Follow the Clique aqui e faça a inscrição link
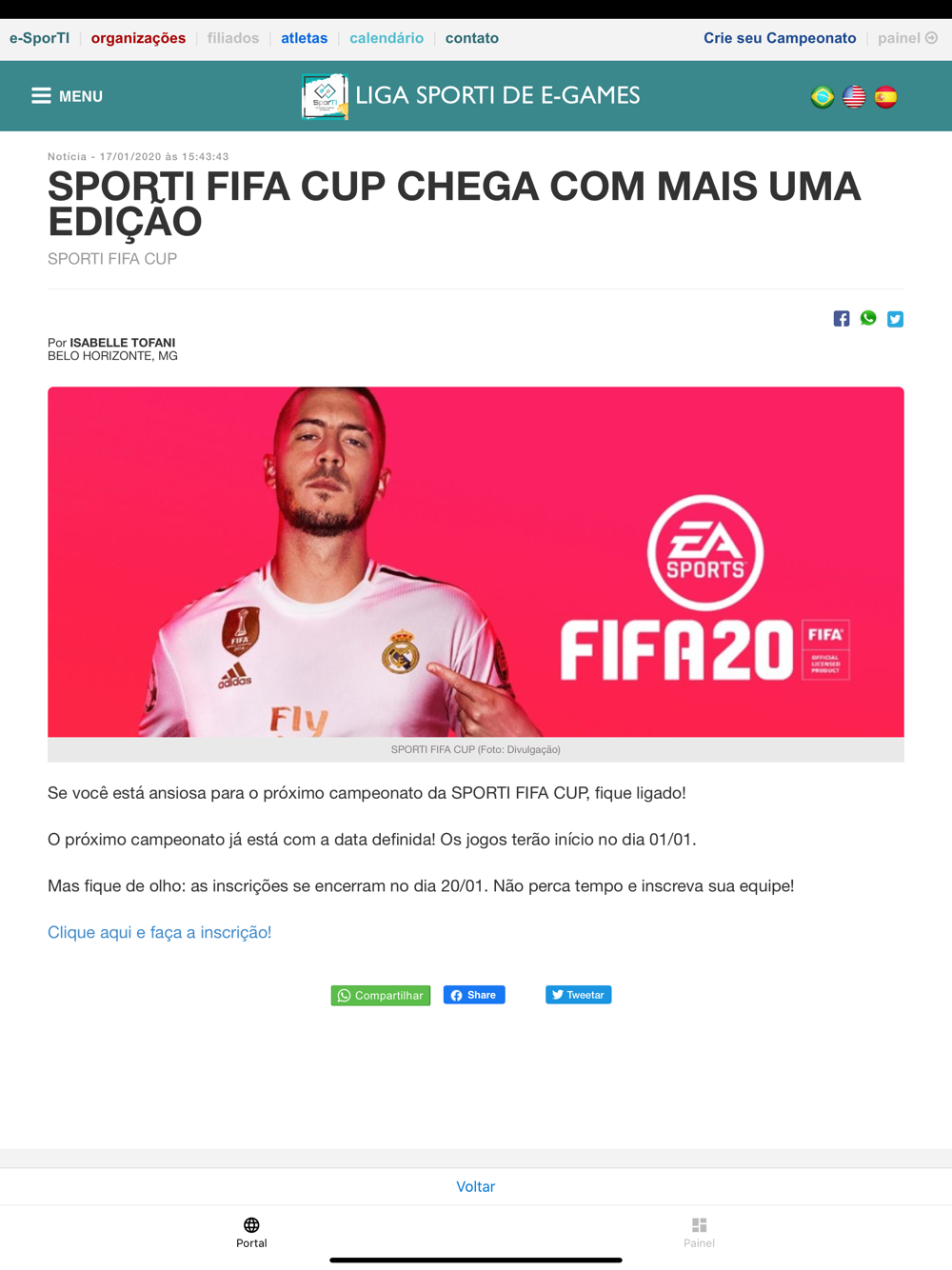Viewport: 952px width, 1270px height. [x=160, y=932]
